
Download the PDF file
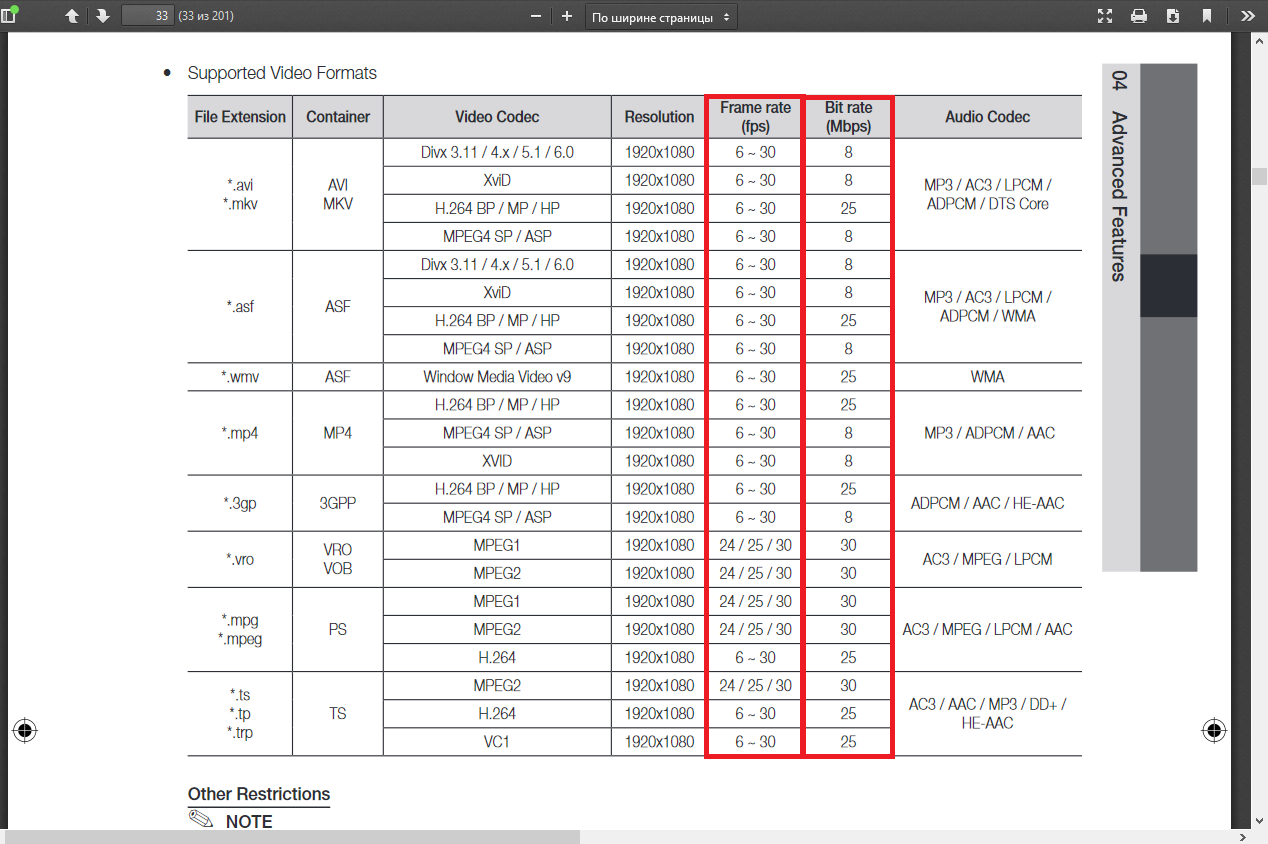tap(1173, 16)
